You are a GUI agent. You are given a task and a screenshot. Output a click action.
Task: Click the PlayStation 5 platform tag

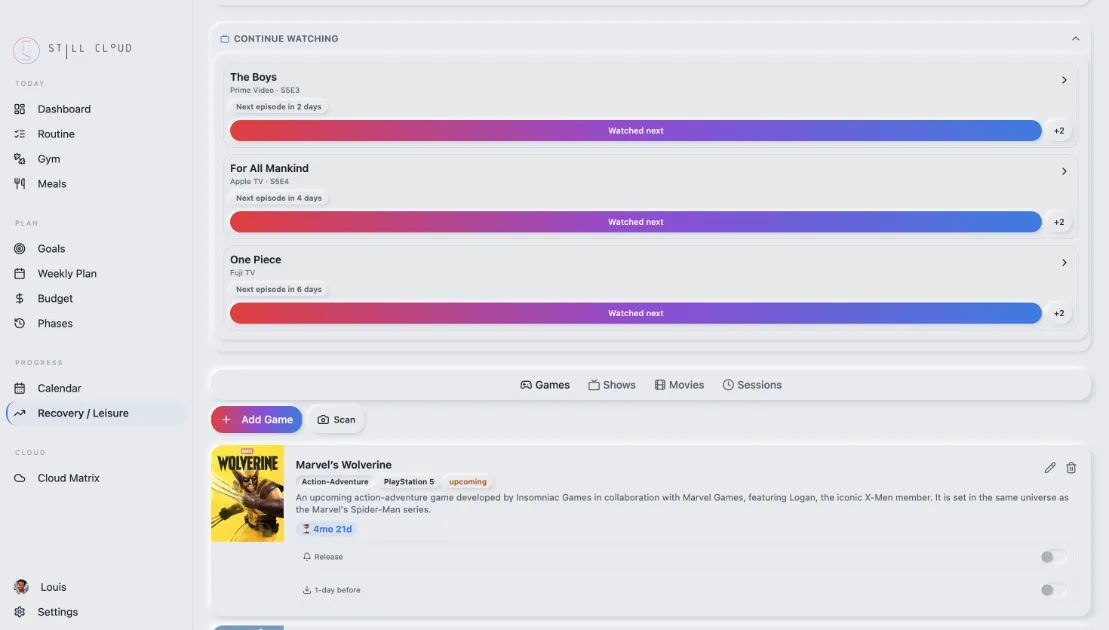(409, 482)
